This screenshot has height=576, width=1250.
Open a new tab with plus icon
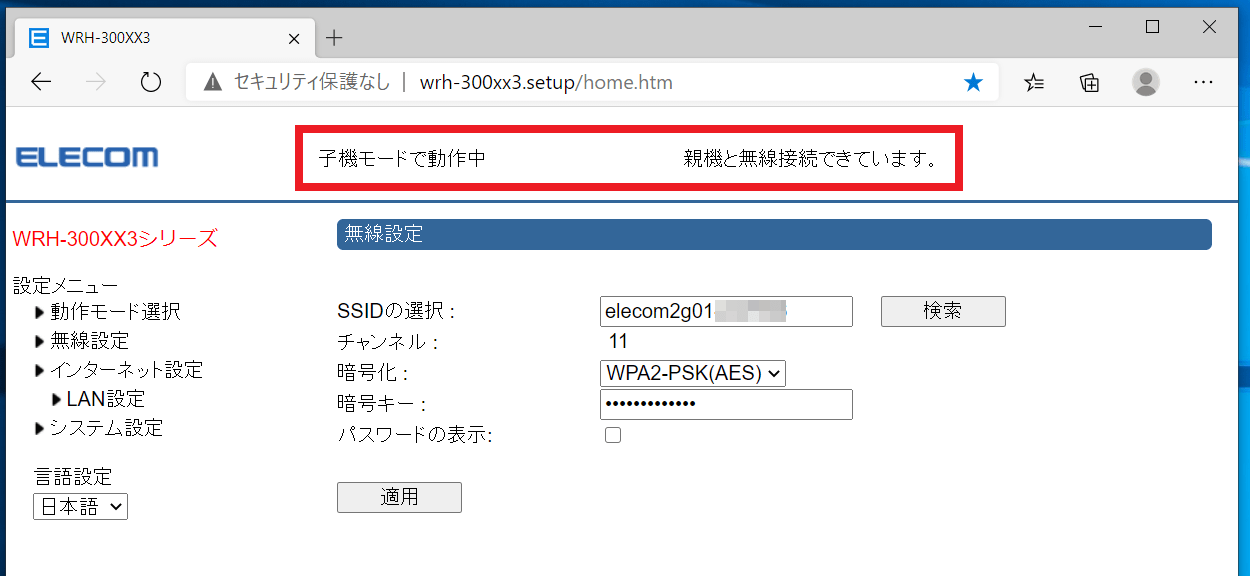coord(335,38)
